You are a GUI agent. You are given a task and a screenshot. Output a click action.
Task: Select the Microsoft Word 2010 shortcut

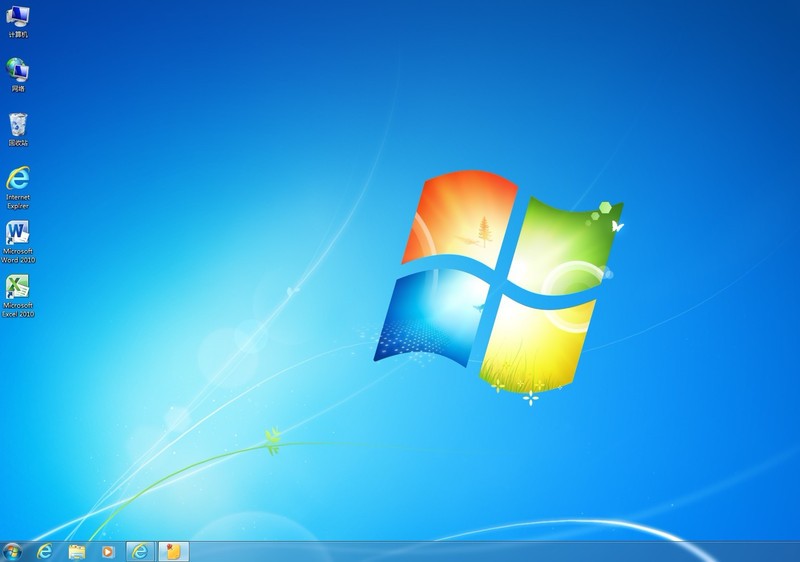18,242
